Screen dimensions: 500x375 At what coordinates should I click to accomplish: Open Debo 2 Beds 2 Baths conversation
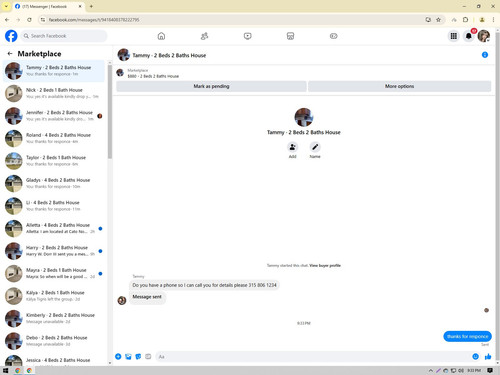point(54,341)
